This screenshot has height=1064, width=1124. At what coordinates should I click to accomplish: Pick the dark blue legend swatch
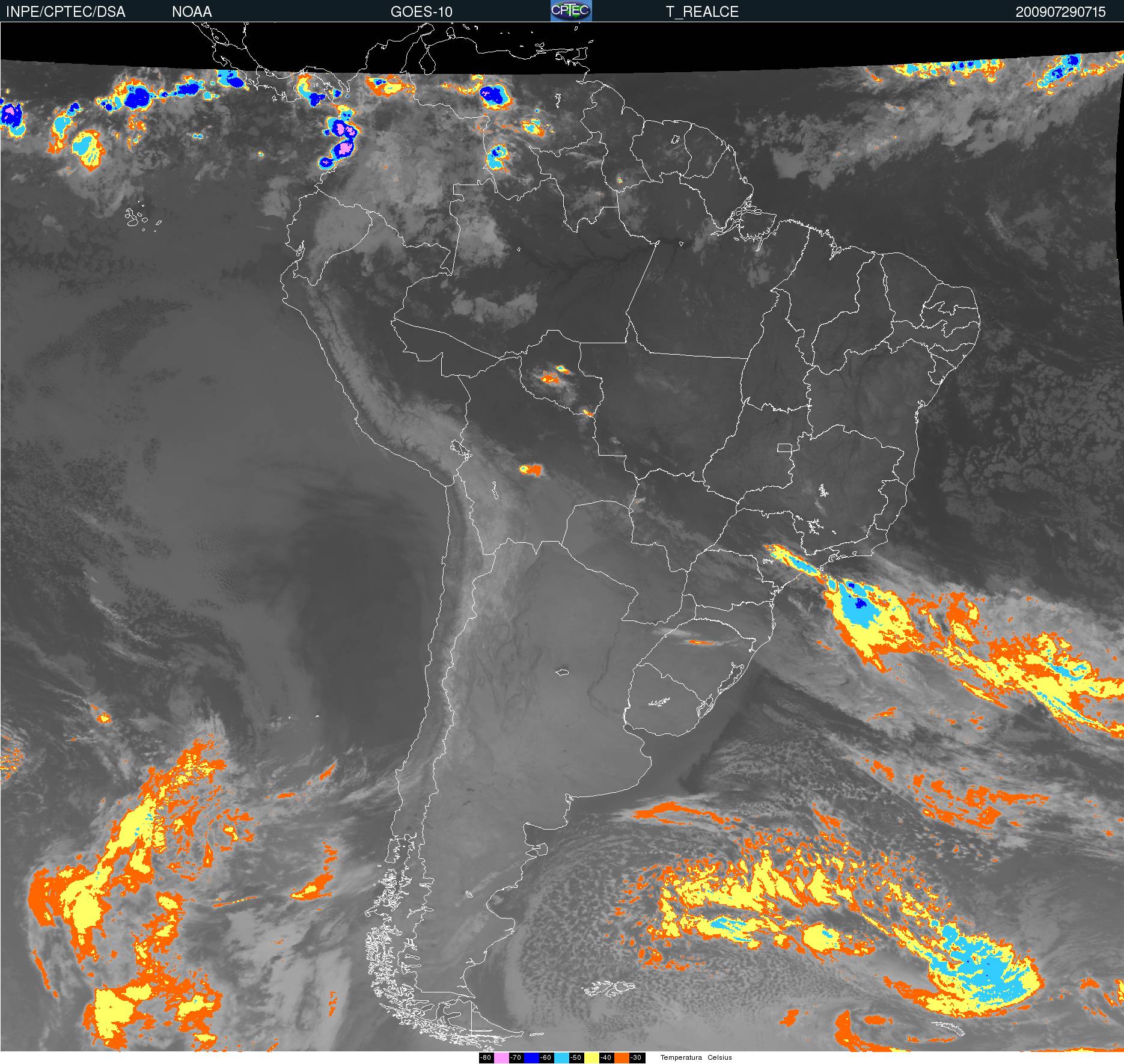pos(531,1057)
